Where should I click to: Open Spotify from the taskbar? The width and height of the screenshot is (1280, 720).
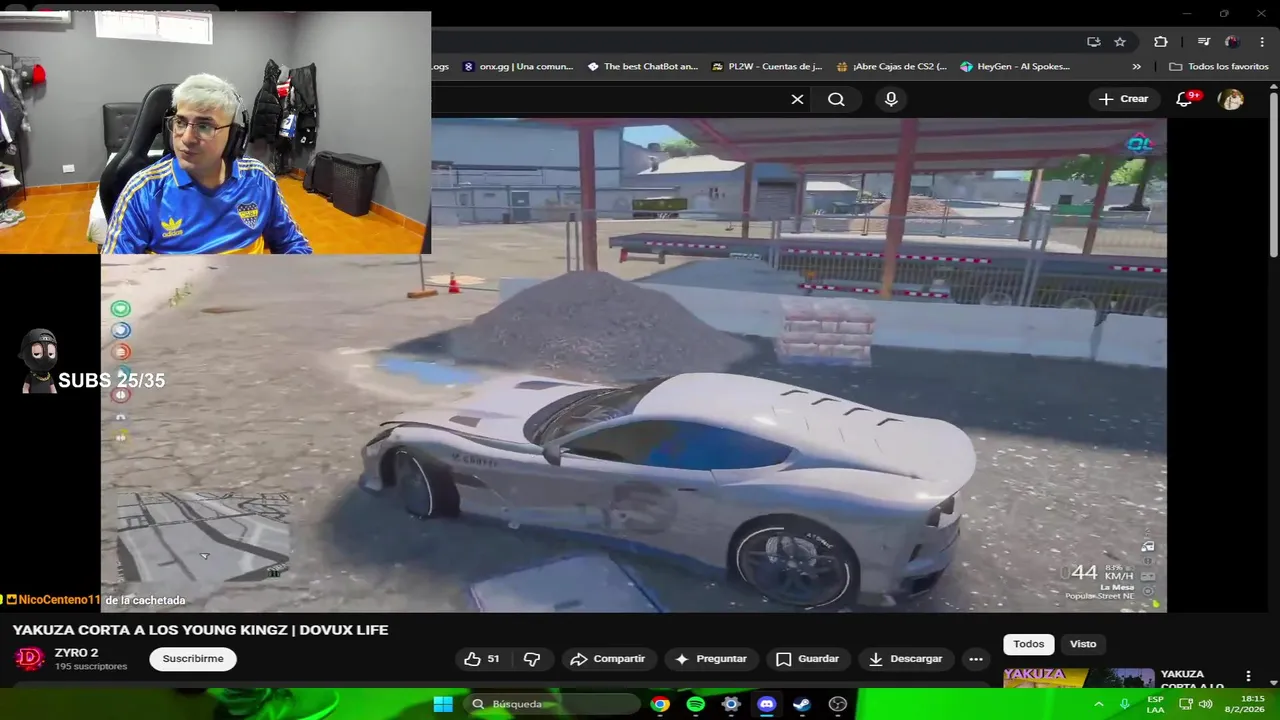click(x=696, y=704)
